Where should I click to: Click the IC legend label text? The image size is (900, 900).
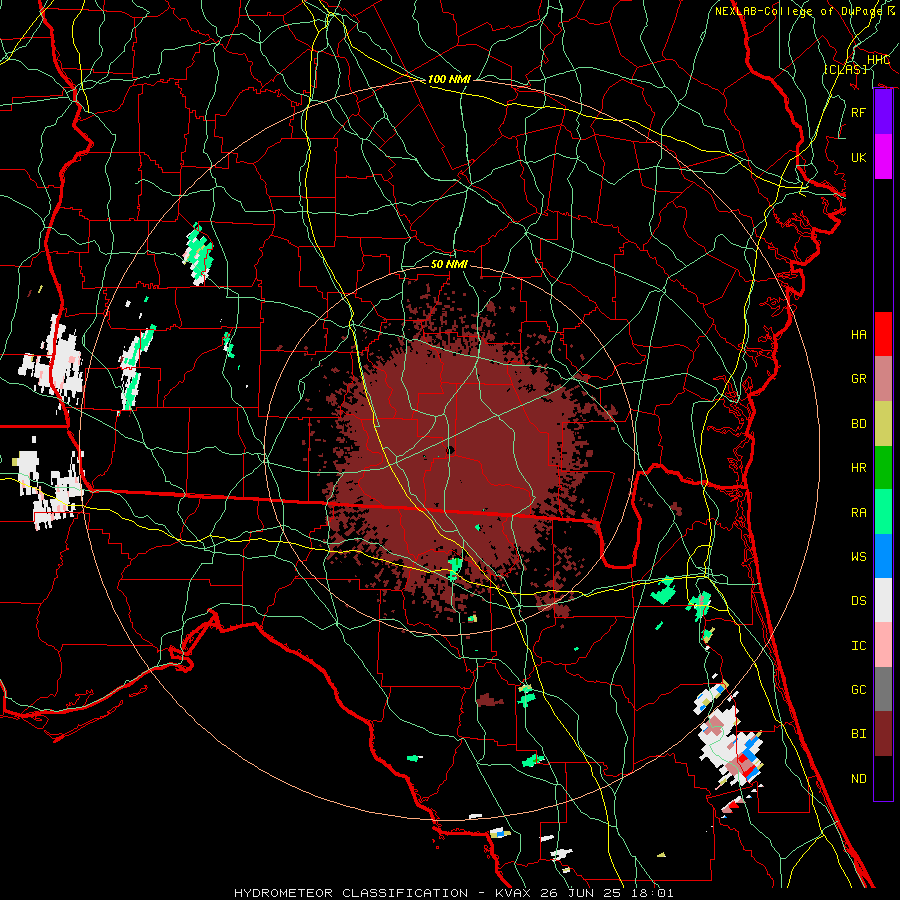859,645
